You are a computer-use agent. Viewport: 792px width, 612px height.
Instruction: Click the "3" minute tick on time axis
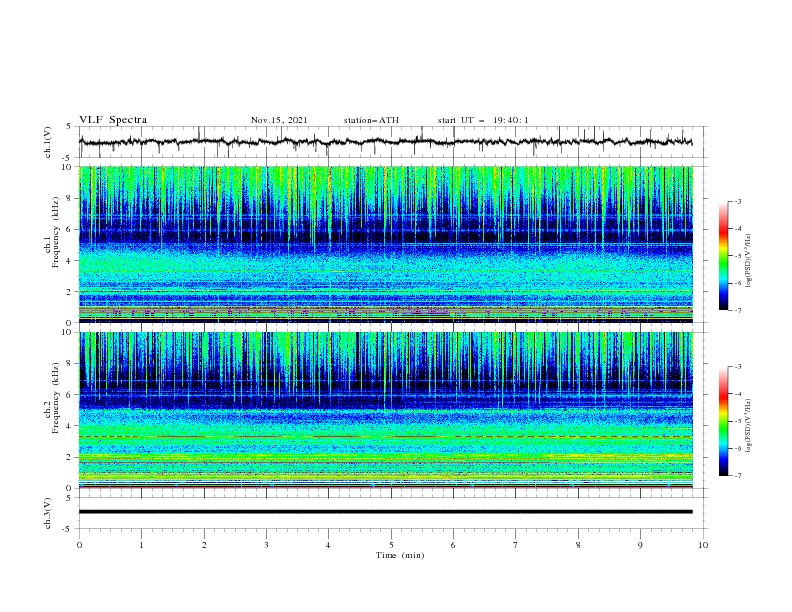(x=266, y=545)
